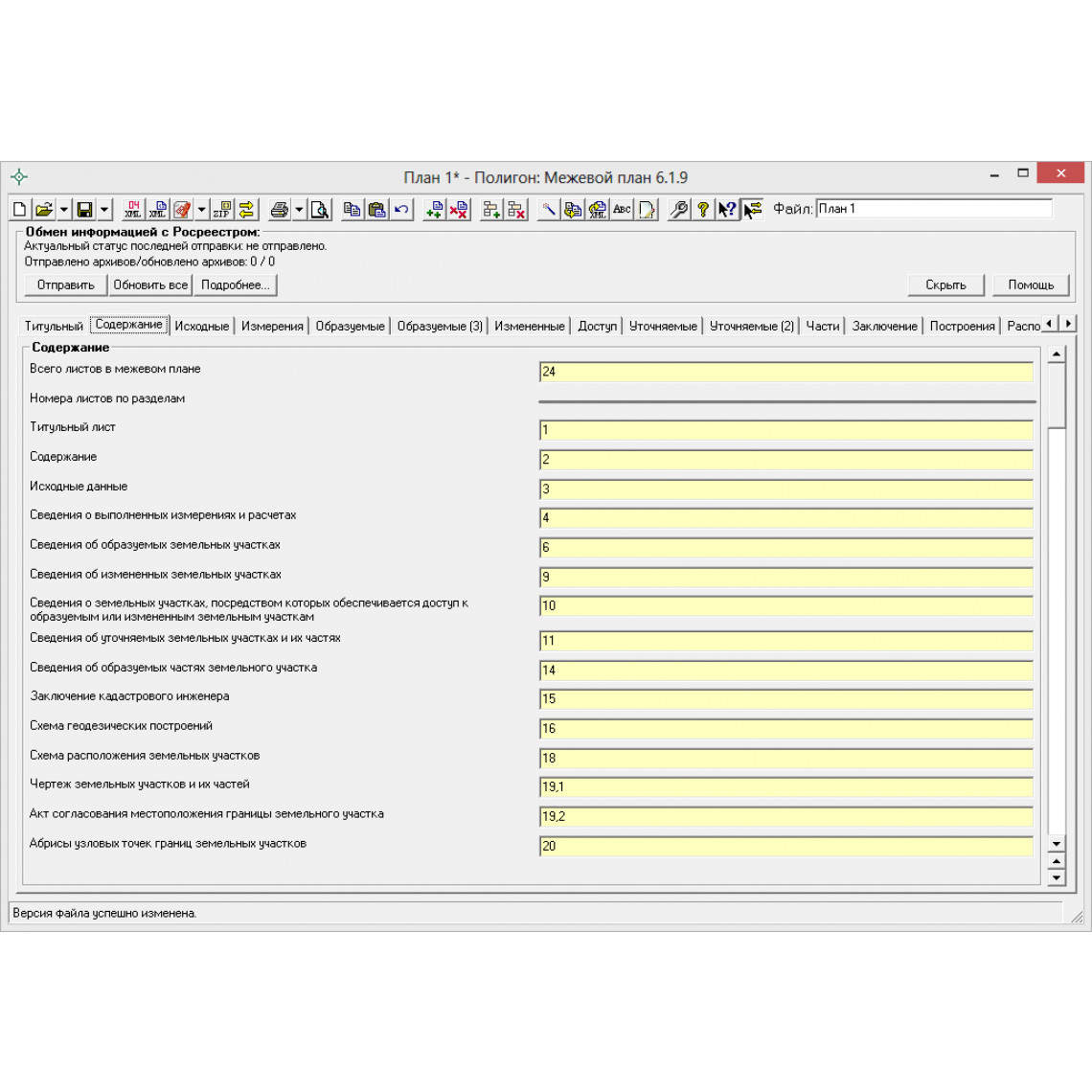
Task: Click the tab strip right arrow
Action: pyautogui.click(x=1068, y=324)
